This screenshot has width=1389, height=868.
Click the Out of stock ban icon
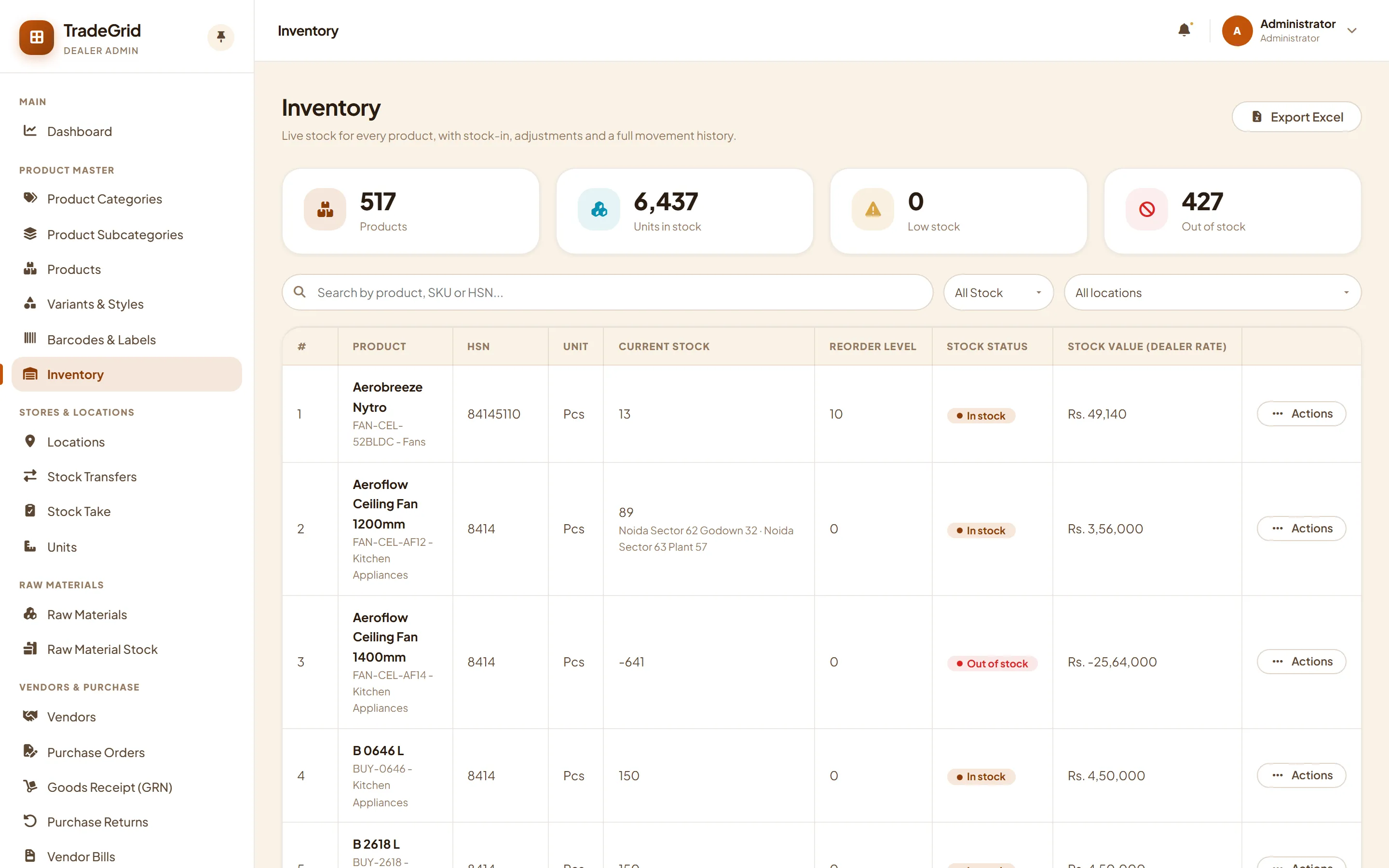(x=1147, y=210)
